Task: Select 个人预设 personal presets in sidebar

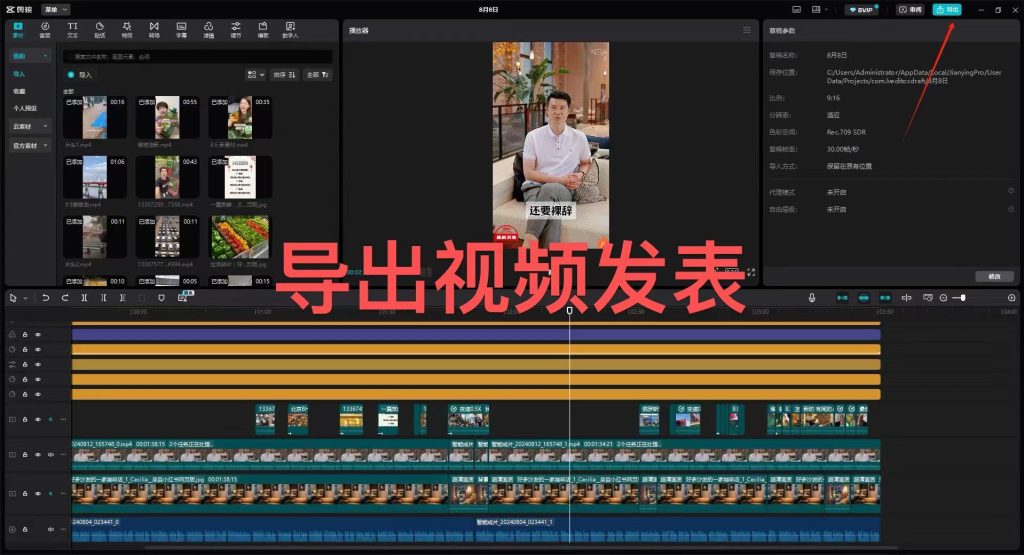Action: (x=25, y=108)
